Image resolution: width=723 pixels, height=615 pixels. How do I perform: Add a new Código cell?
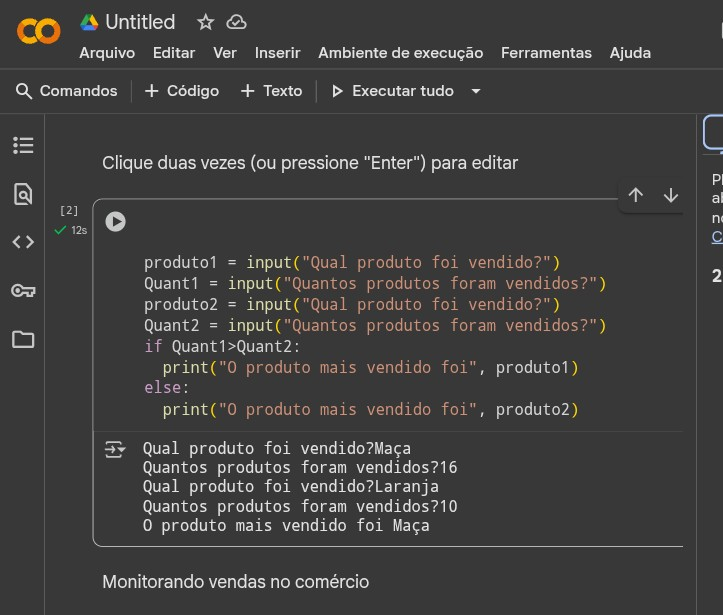pyautogui.click(x=182, y=91)
